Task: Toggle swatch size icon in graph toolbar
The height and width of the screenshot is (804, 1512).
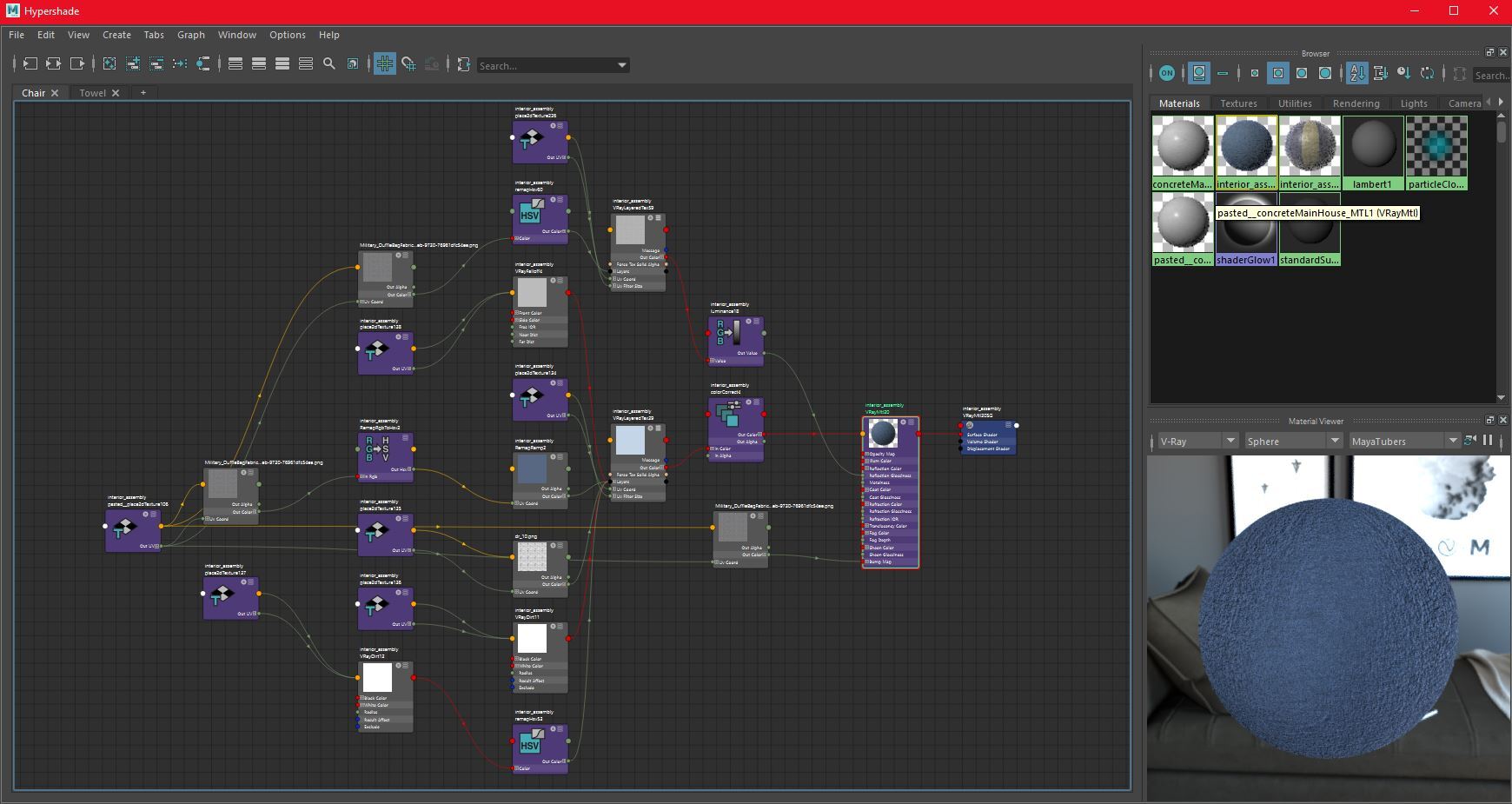Action: 353,63
